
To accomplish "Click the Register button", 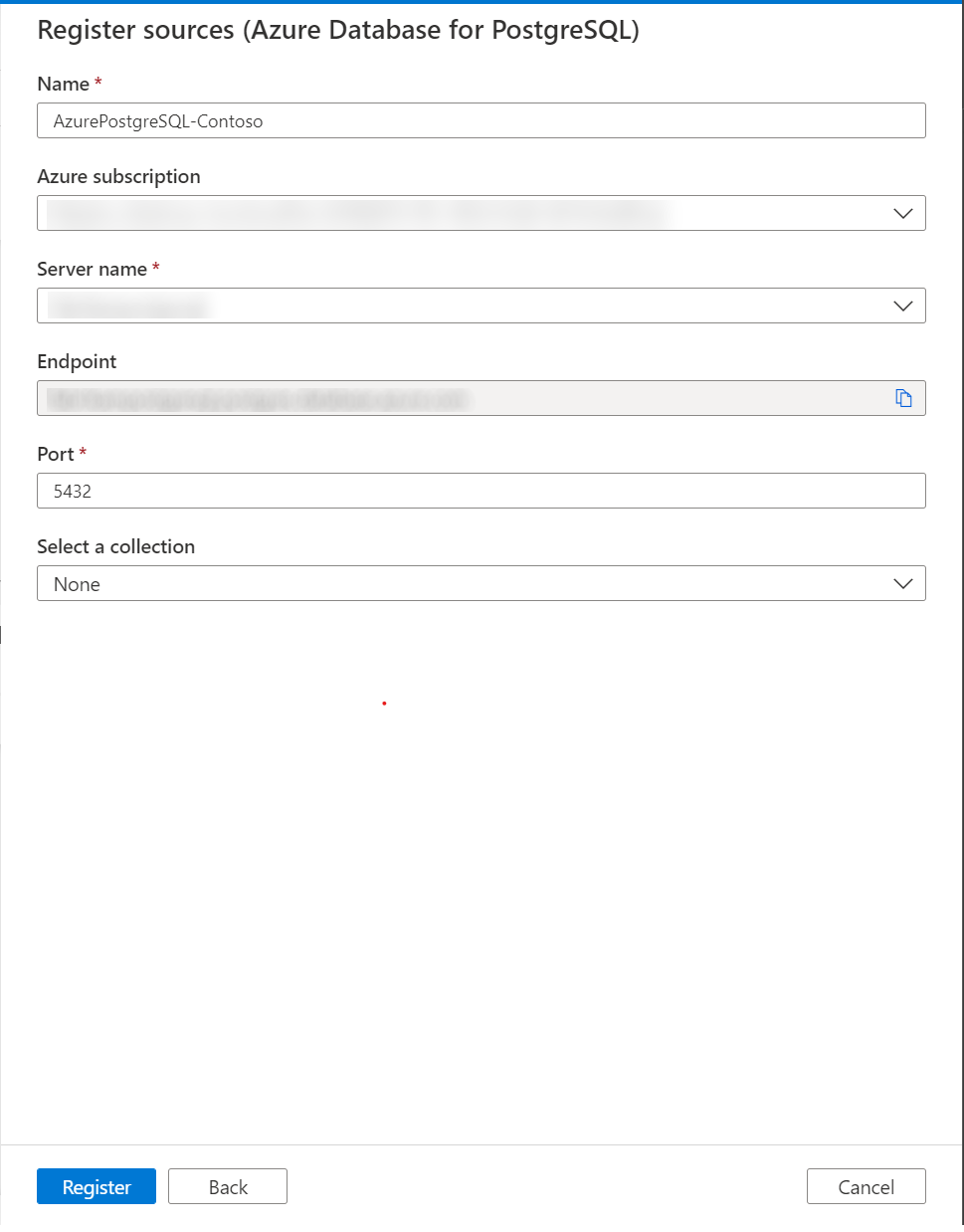I will (x=96, y=1186).
